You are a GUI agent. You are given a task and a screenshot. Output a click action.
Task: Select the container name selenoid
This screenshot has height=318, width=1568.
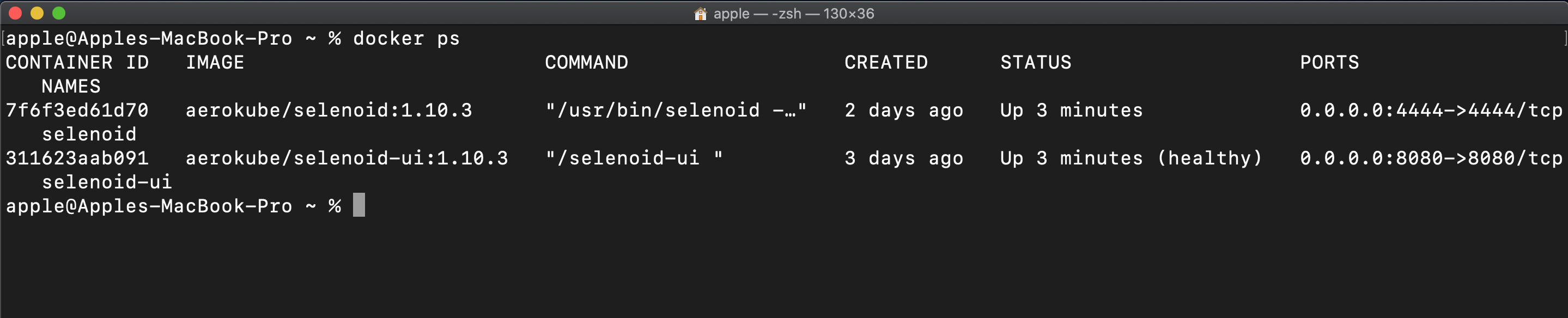89,134
